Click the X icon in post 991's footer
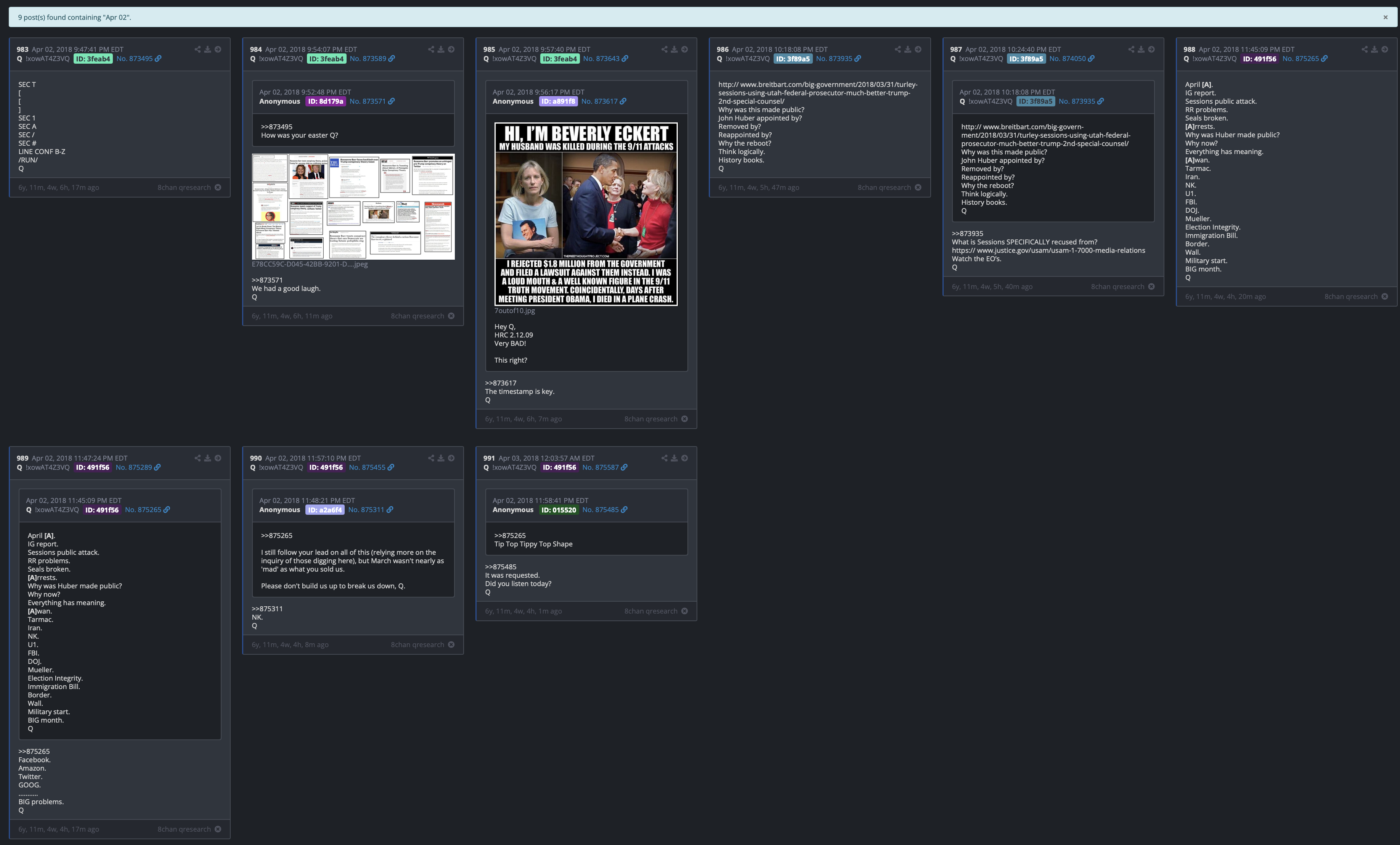 click(685, 611)
